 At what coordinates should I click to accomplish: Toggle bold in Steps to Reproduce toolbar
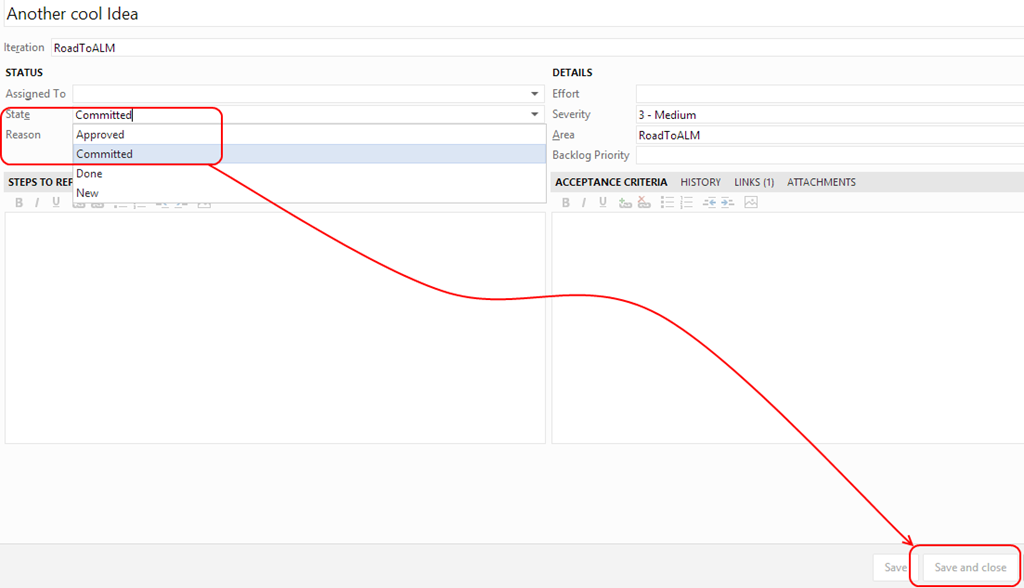tap(17, 202)
